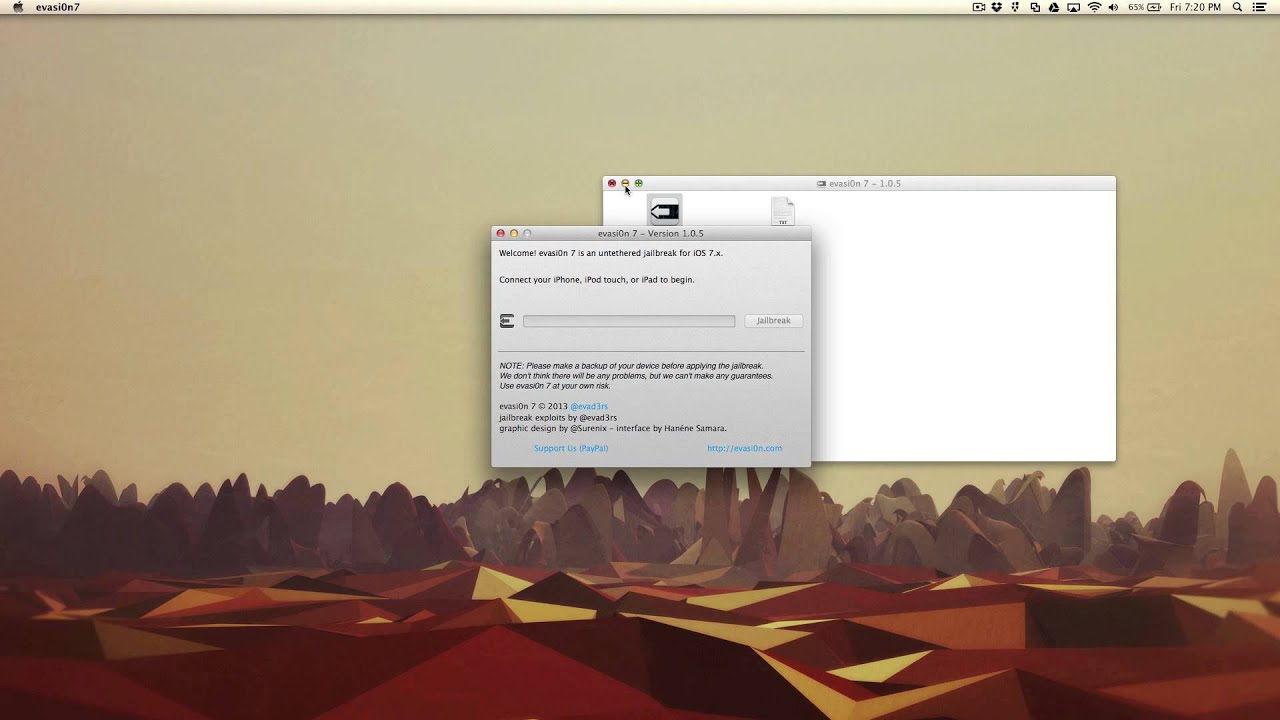Screen dimensions: 1280x720
Task: Click the evasi0n 7 – Version 1.0.5 title text
Action: [x=651, y=233]
